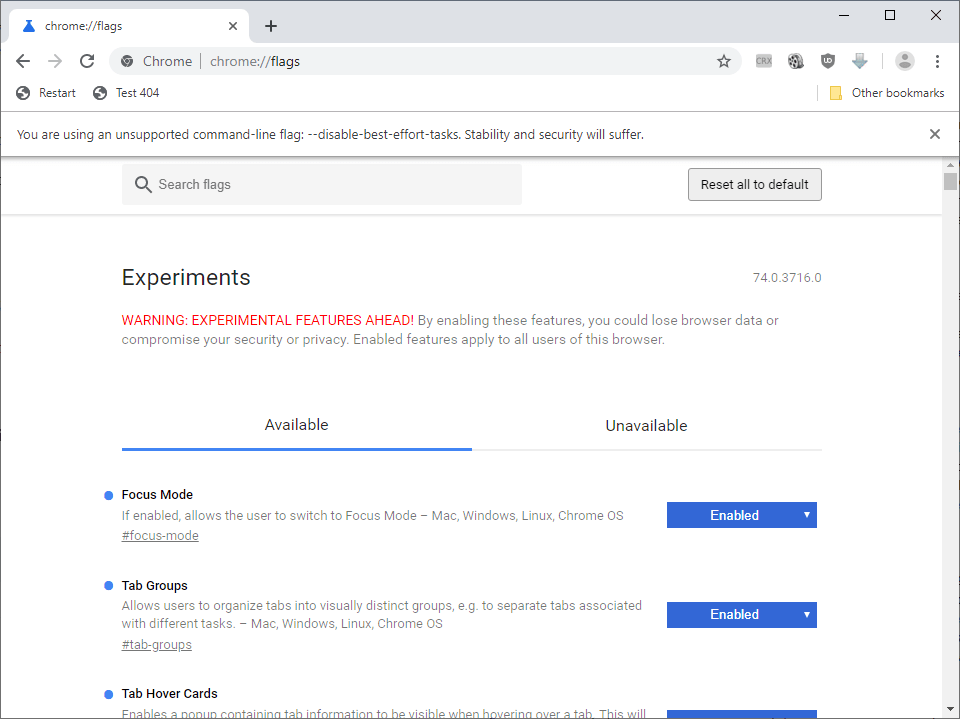
Task: Click the Reset all to default button
Action: 754,184
